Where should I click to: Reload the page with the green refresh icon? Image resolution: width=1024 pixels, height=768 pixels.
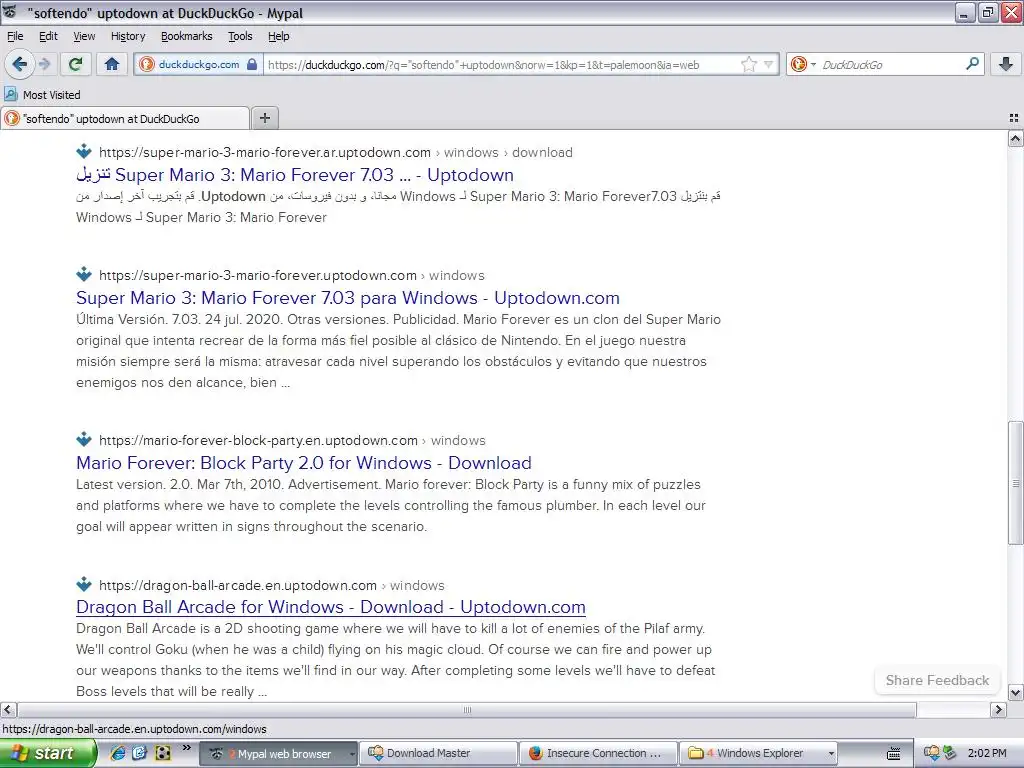(76, 64)
